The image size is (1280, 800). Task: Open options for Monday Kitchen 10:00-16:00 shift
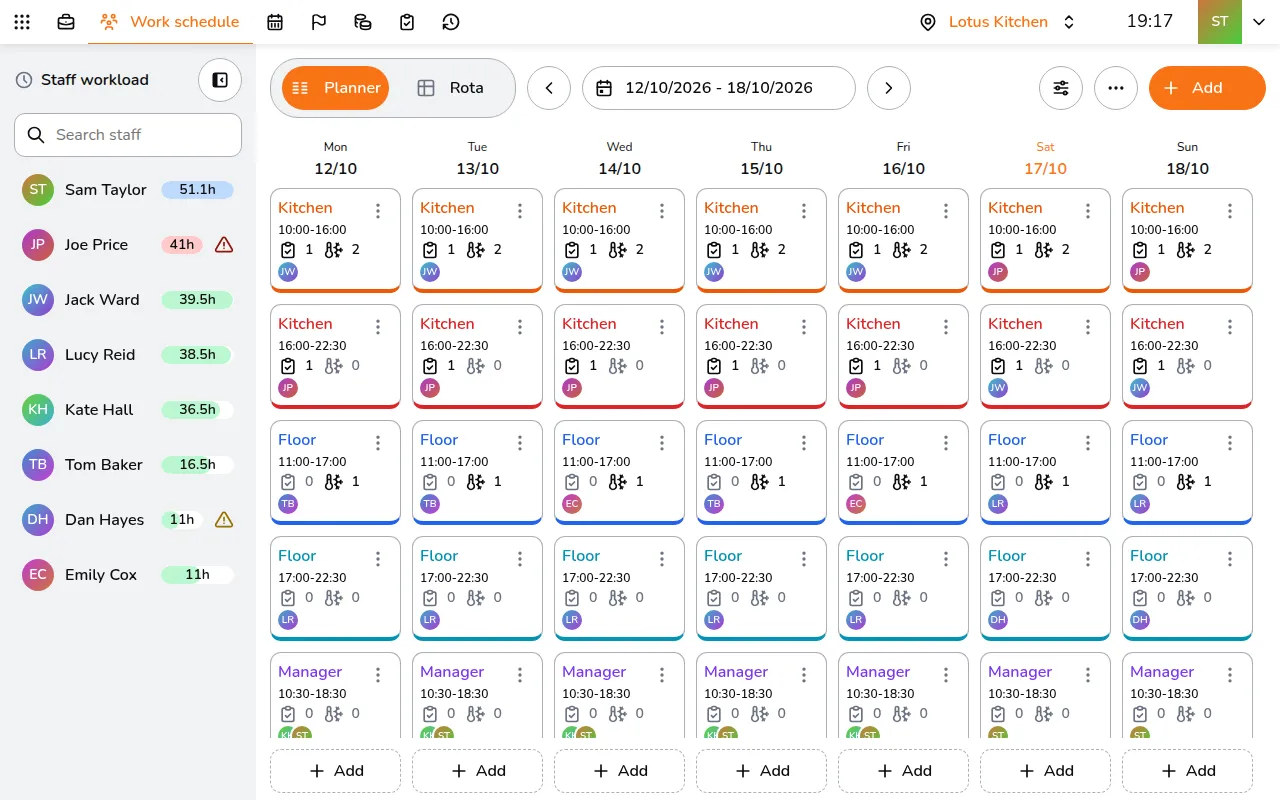[378, 211]
